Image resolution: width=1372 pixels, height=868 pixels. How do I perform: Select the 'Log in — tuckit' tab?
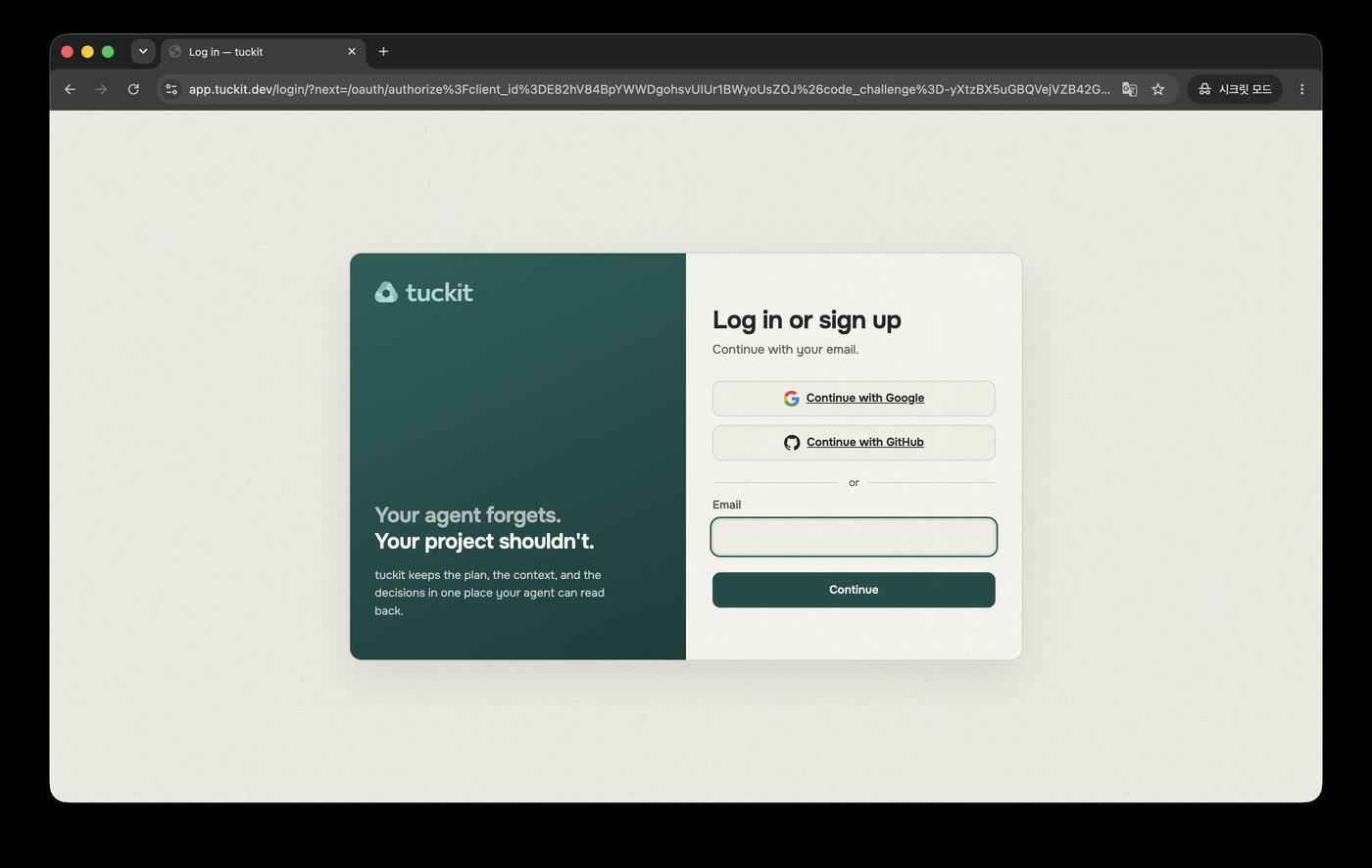(x=263, y=52)
